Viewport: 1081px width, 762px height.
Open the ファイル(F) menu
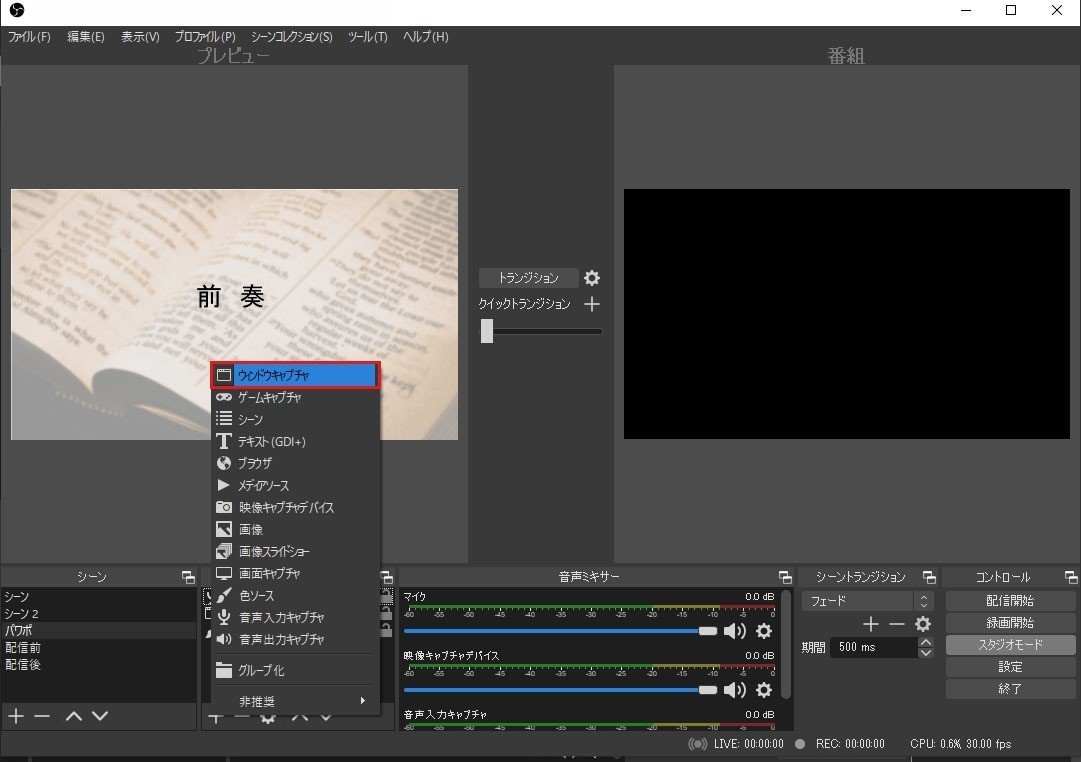point(29,37)
